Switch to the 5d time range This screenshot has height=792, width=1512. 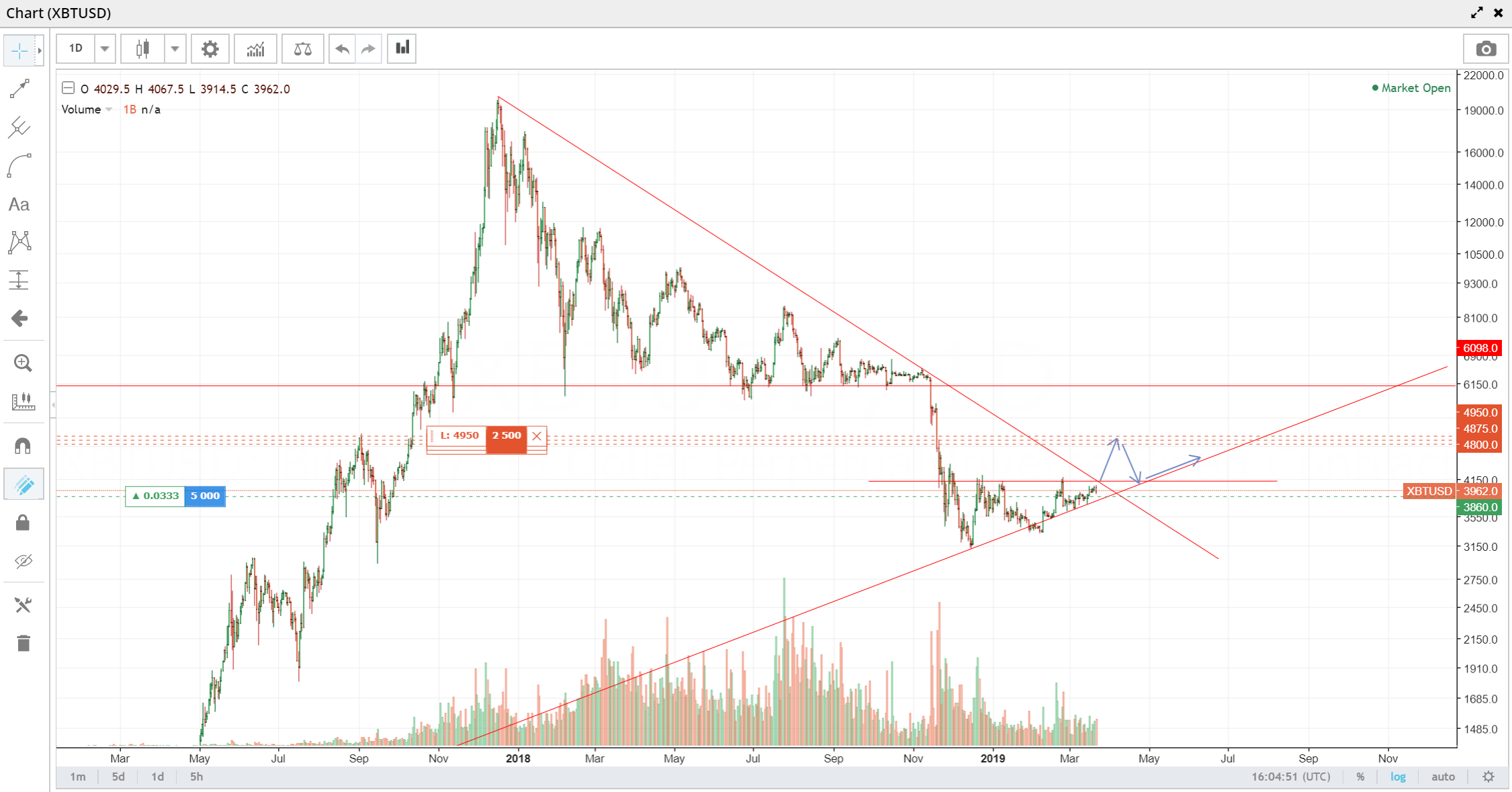pyautogui.click(x=118, y=777)
